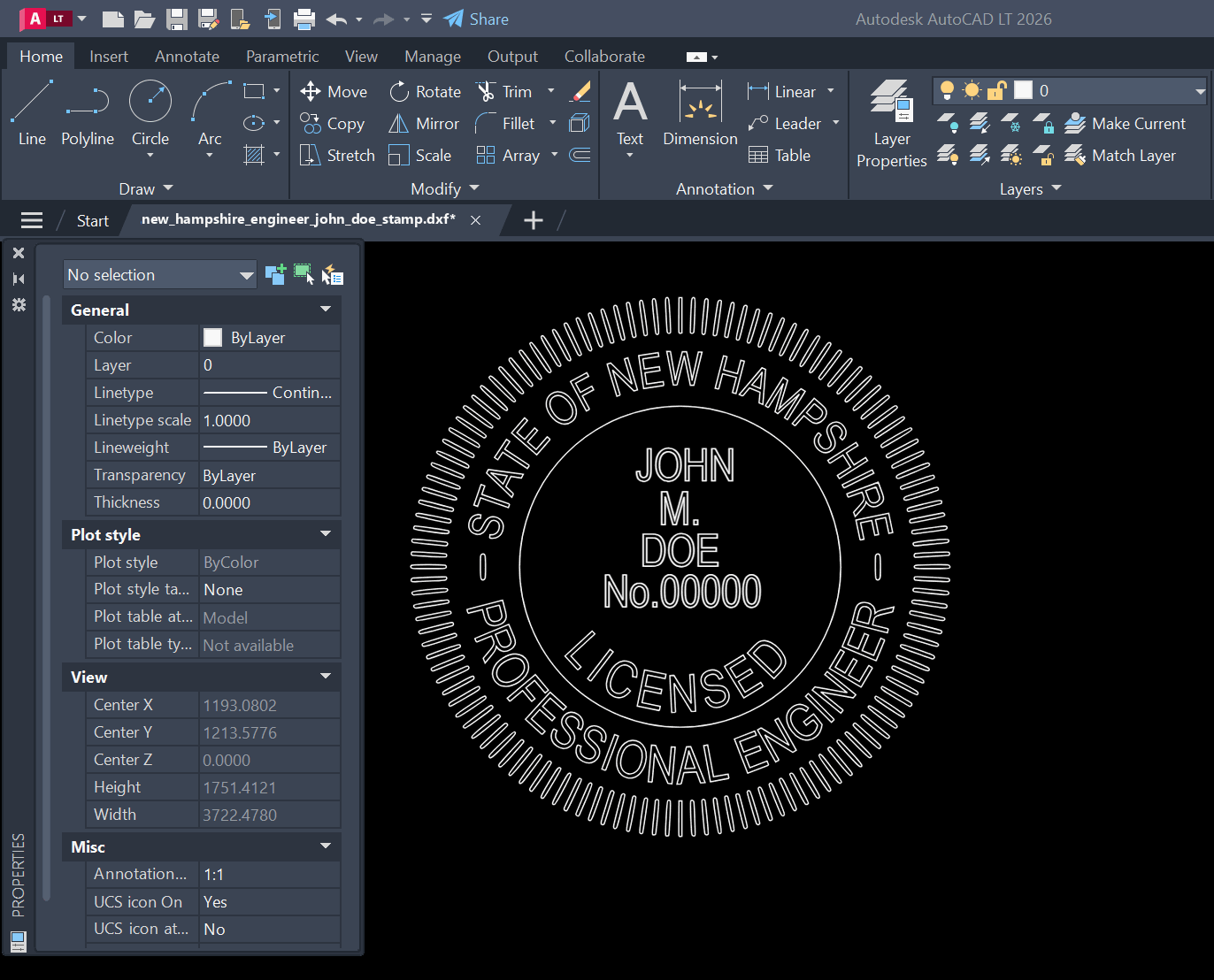Switch to the Annotate ribbon tab
This screenshot has height=980, width=1214.
(187, 56)
